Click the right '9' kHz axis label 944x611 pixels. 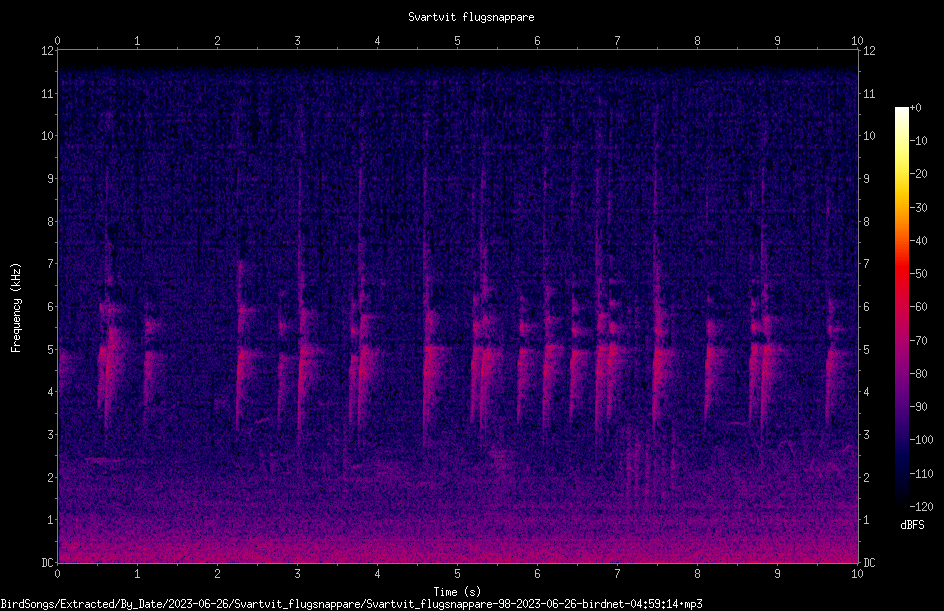tap(866, 179)
